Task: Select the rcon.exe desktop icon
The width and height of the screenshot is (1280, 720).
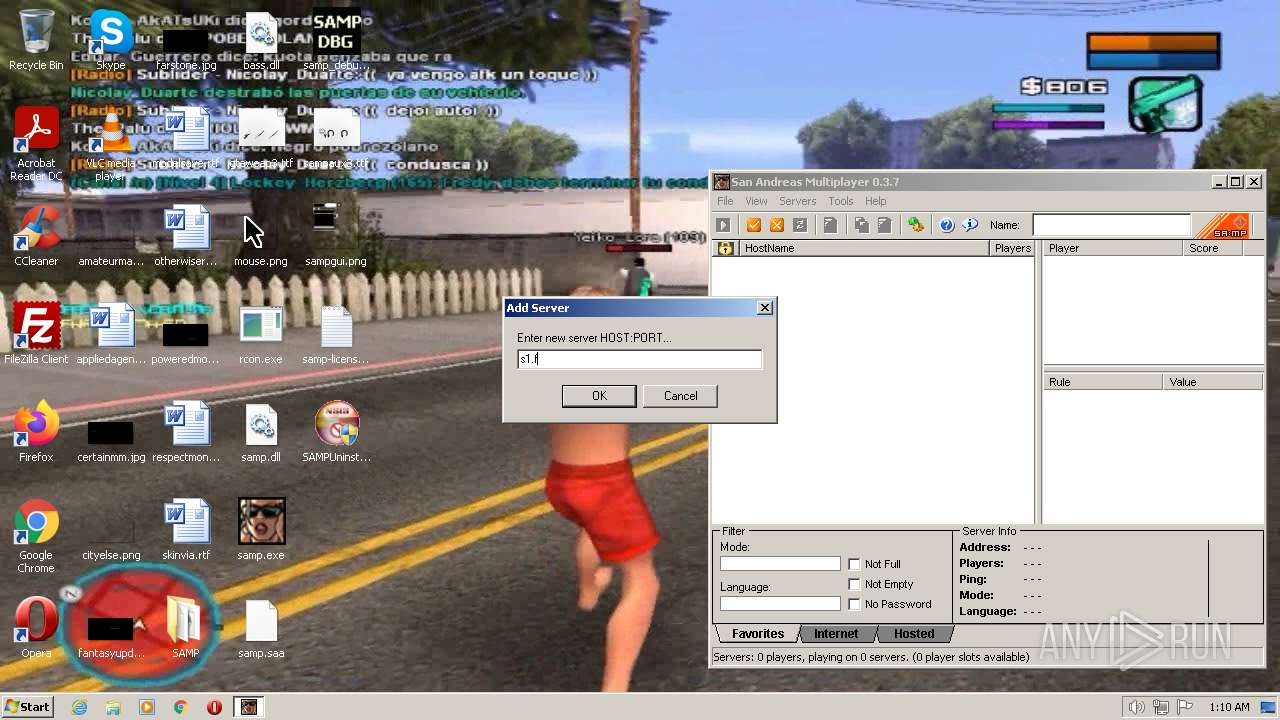Action: click(261, 335)
